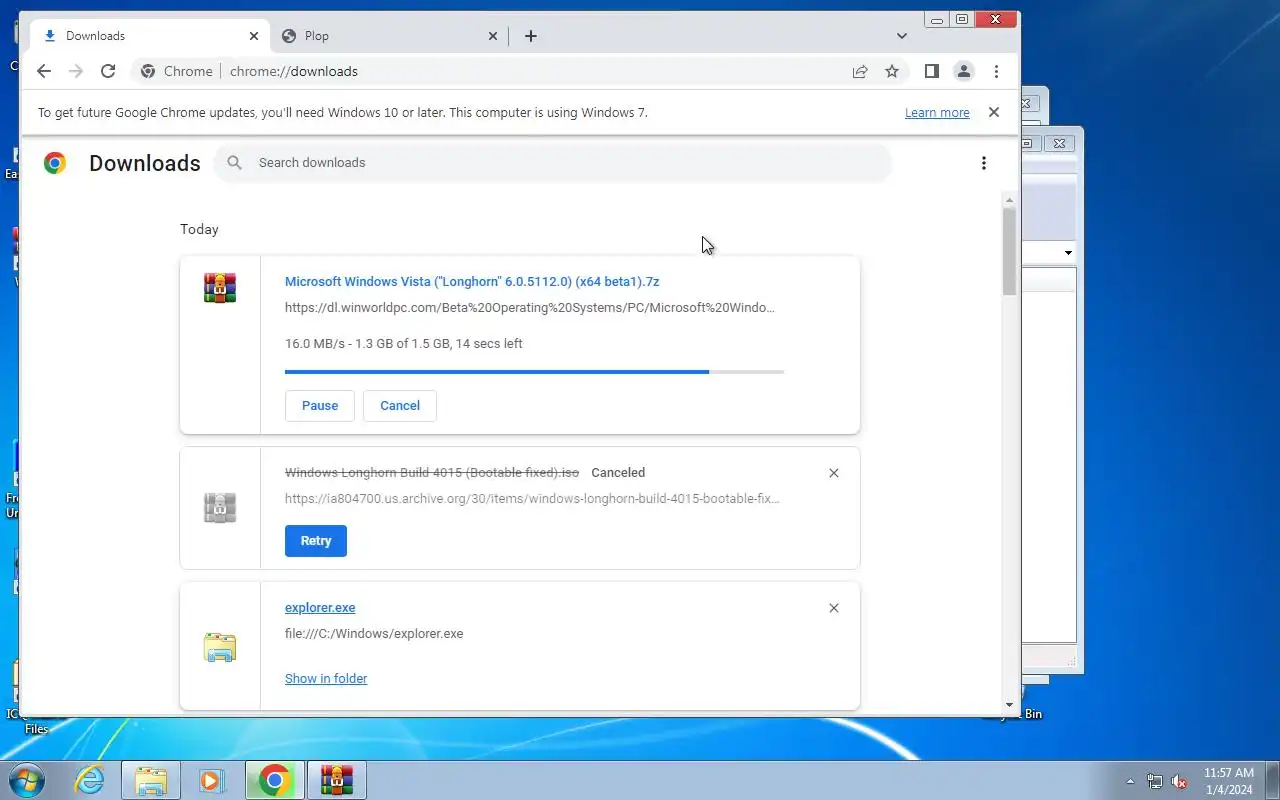Click the '16.0 MB/s - 1.3 GB' status text

click(404, 344)
